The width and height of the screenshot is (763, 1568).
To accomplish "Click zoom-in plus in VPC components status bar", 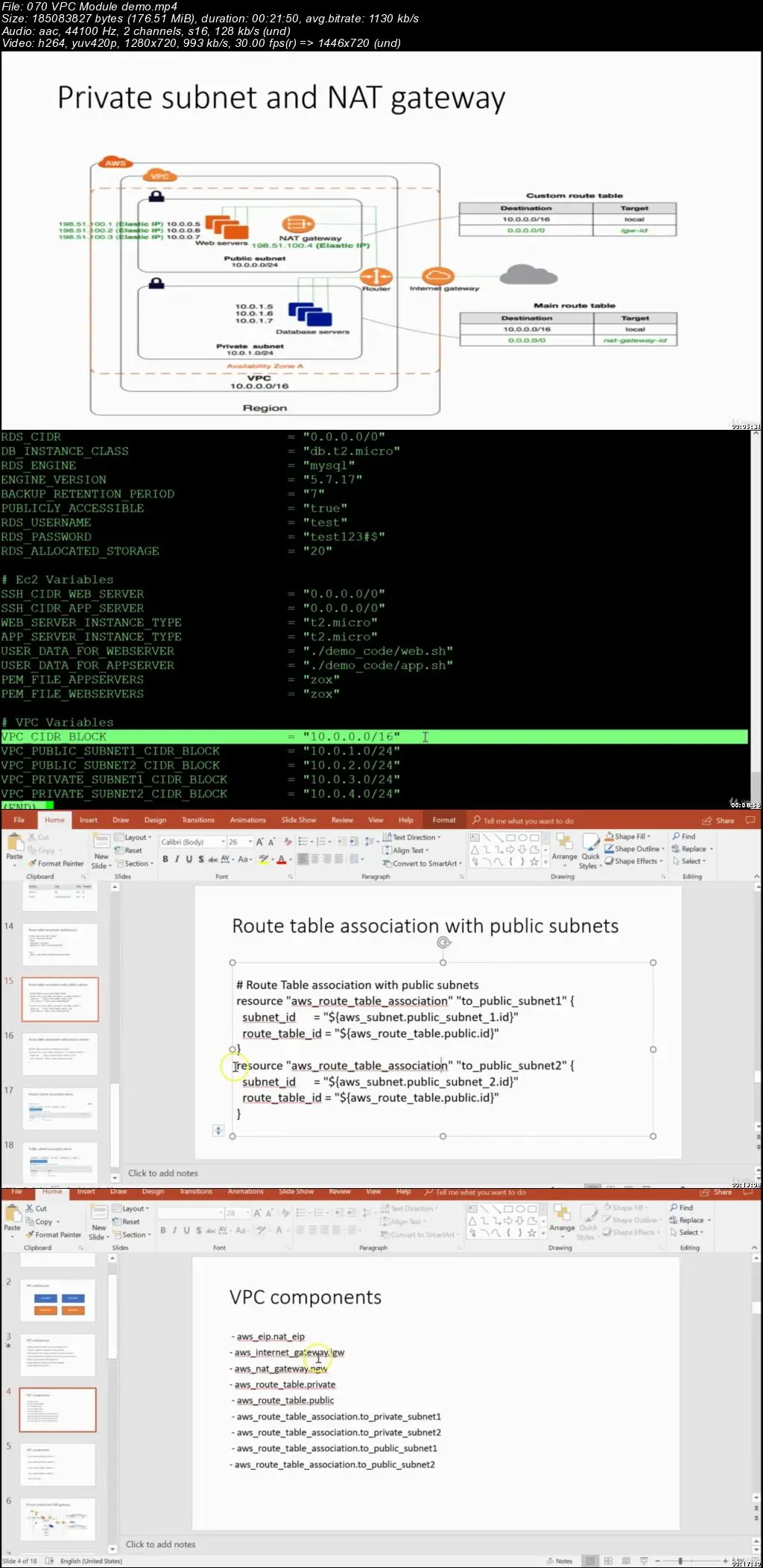I will click(725, 1561).
